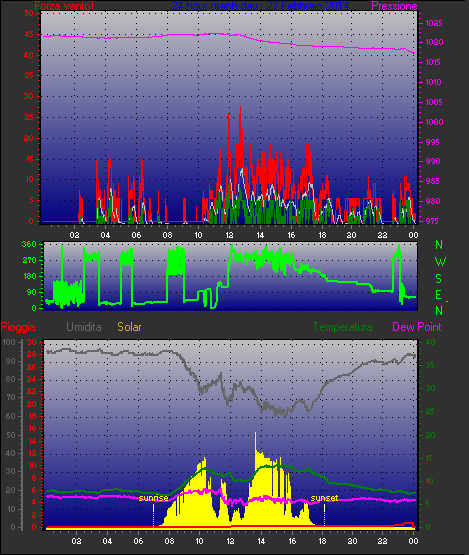Click hour '18' on wind graph time axis
The height and width of the screenshot is (555, 469).
[x=322, y=235]
